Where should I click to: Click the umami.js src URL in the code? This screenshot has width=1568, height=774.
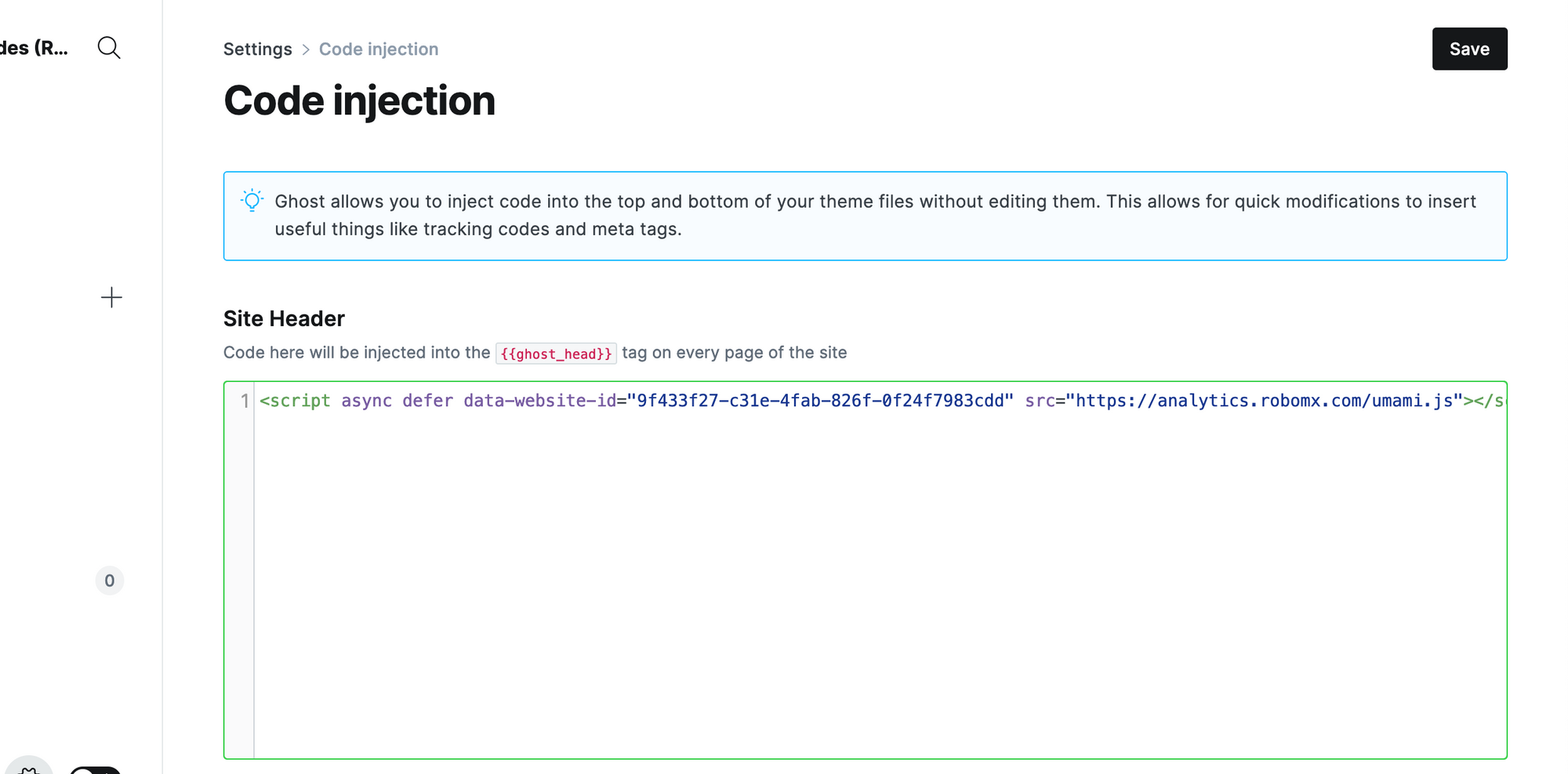(x=1264, y=401)
